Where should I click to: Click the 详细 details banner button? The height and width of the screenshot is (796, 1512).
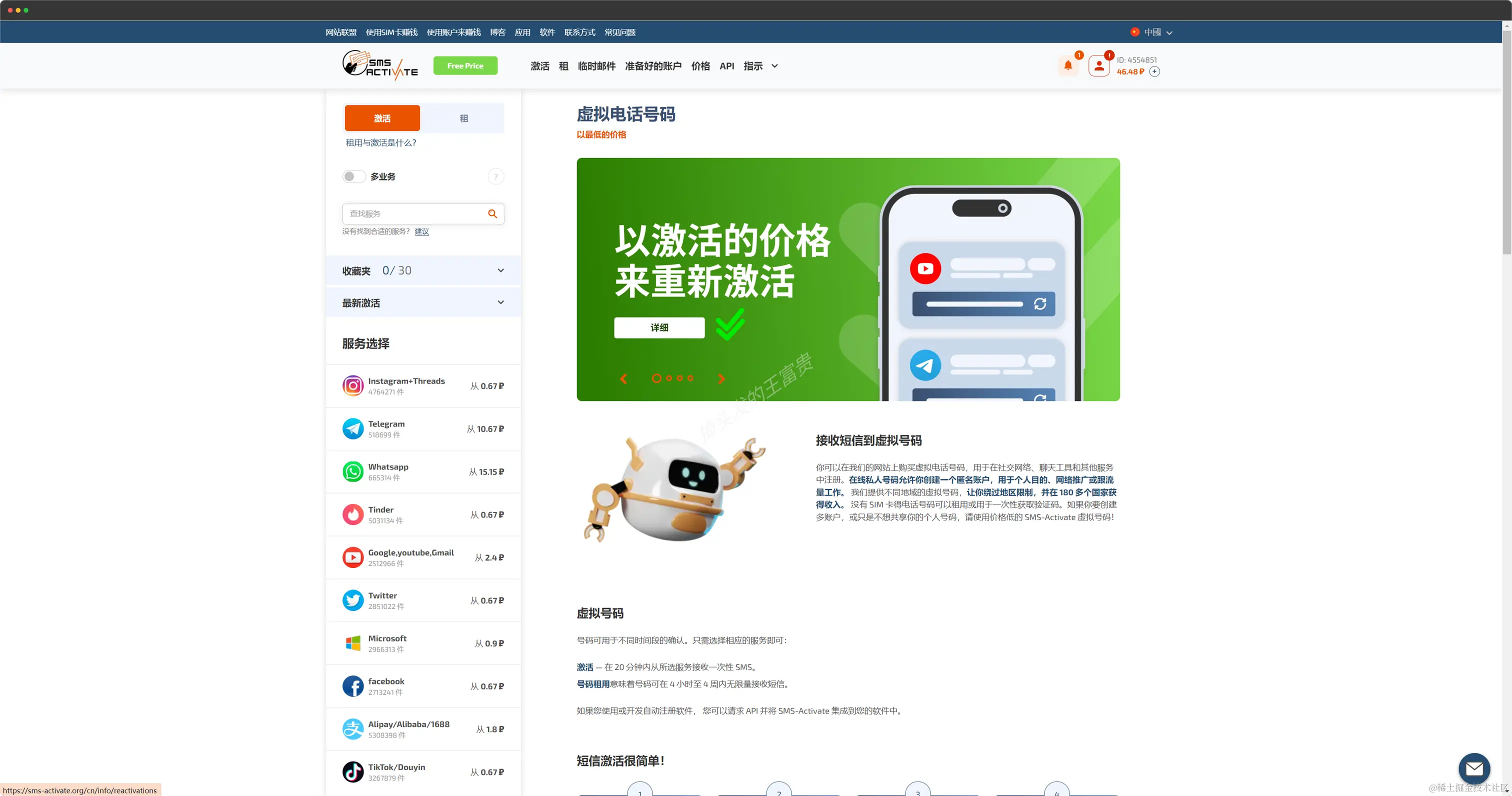[x=659, y=327]
